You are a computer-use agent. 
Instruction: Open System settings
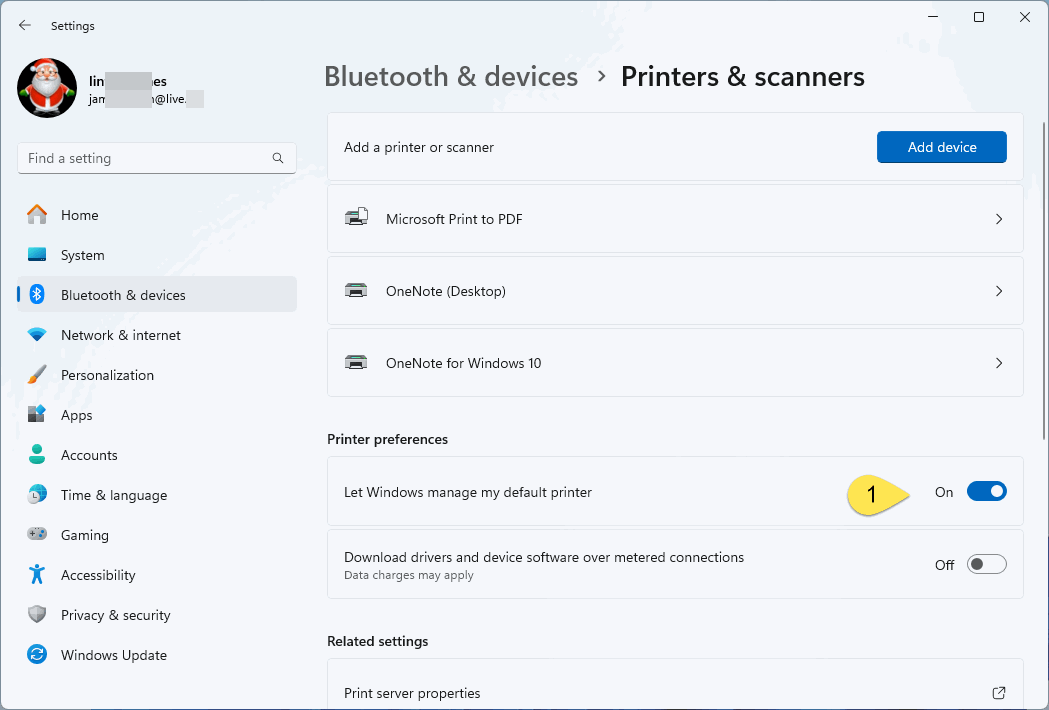157,255
